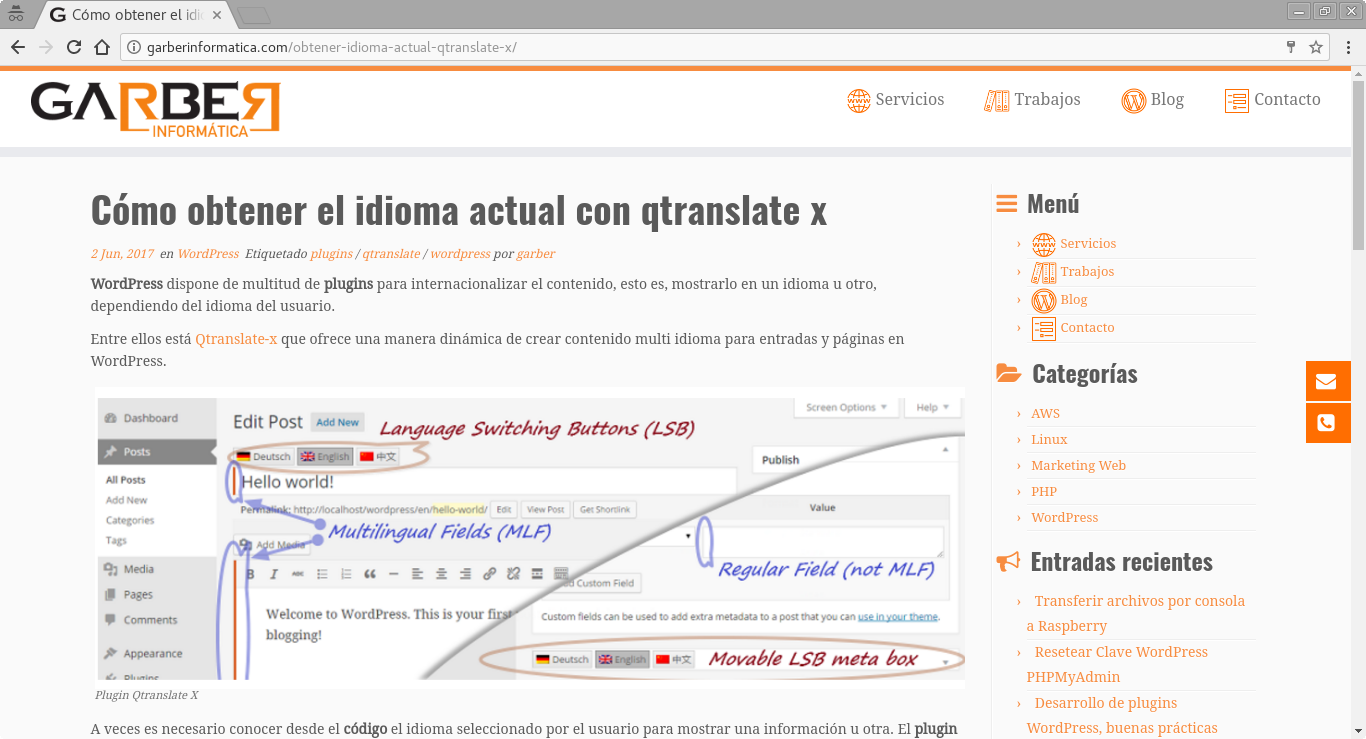1366x739 pixels.
Task: Open the WordPress category in sidebar
Action: 1064,518
